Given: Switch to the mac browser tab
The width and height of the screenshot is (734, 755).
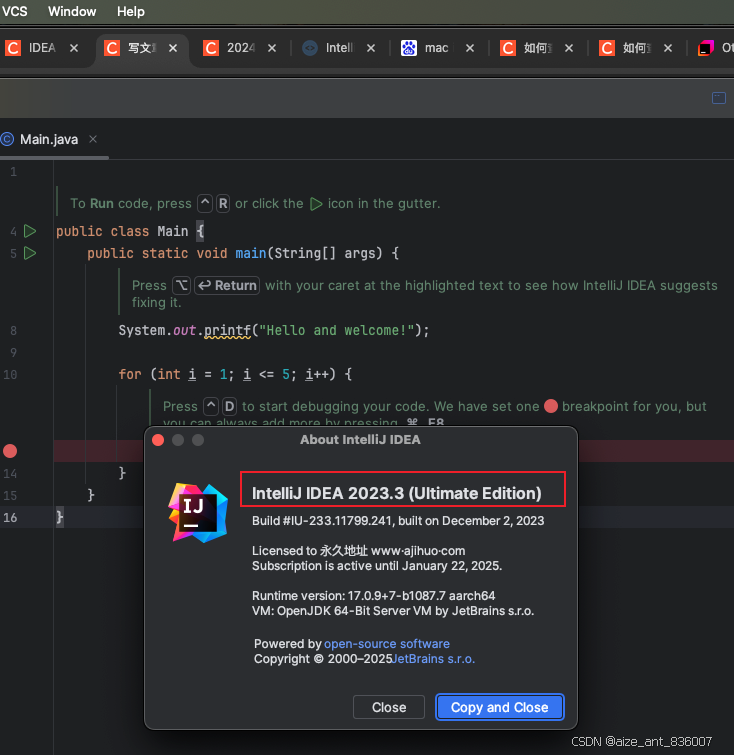Looking at the screenshot, I should [437, 48].
